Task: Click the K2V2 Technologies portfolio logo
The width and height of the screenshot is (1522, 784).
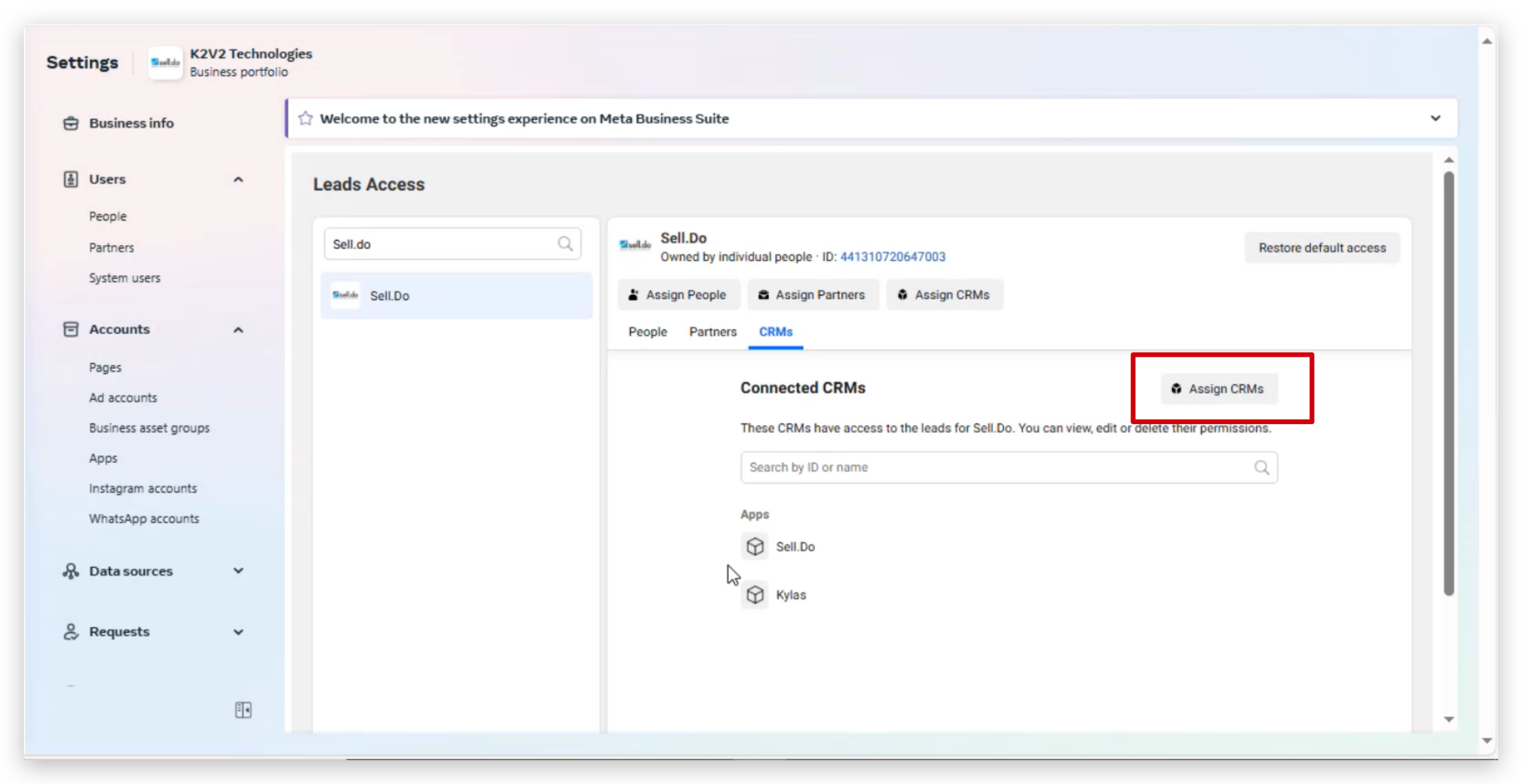Action: coord(165,63)
